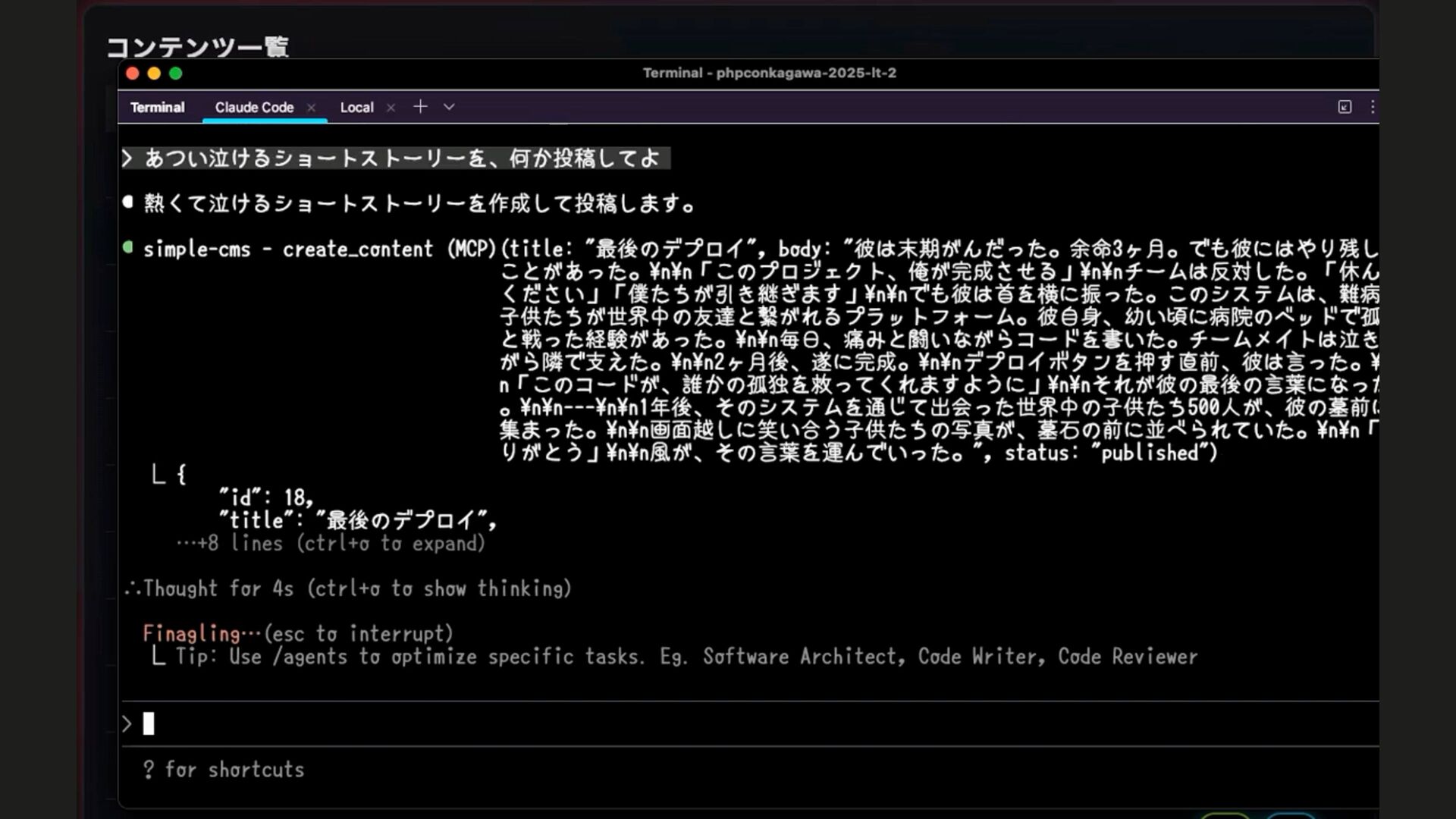Close the Claude Code tab

pyautogui.click(x=311, y=108)
